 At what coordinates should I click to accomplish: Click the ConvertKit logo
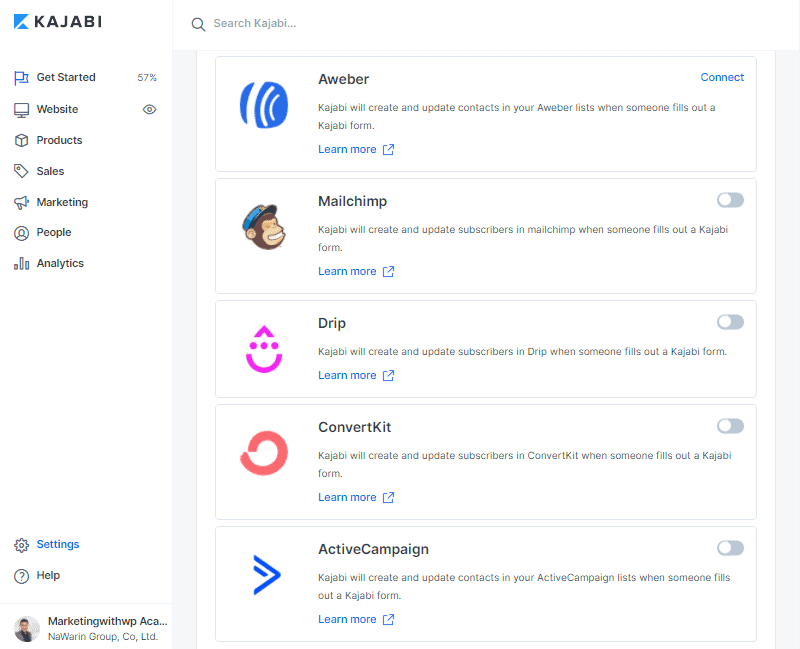point(264,453)
